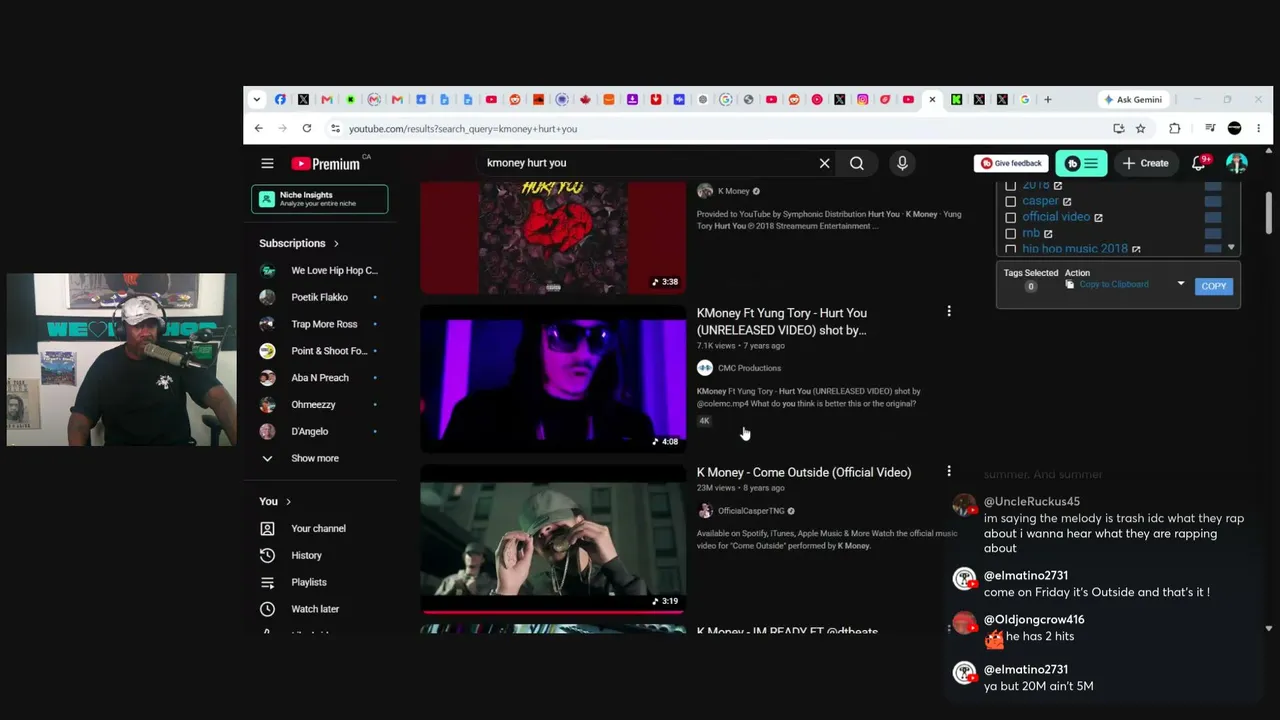
Task: Run the search with the magnifier button
Action: 857,163
